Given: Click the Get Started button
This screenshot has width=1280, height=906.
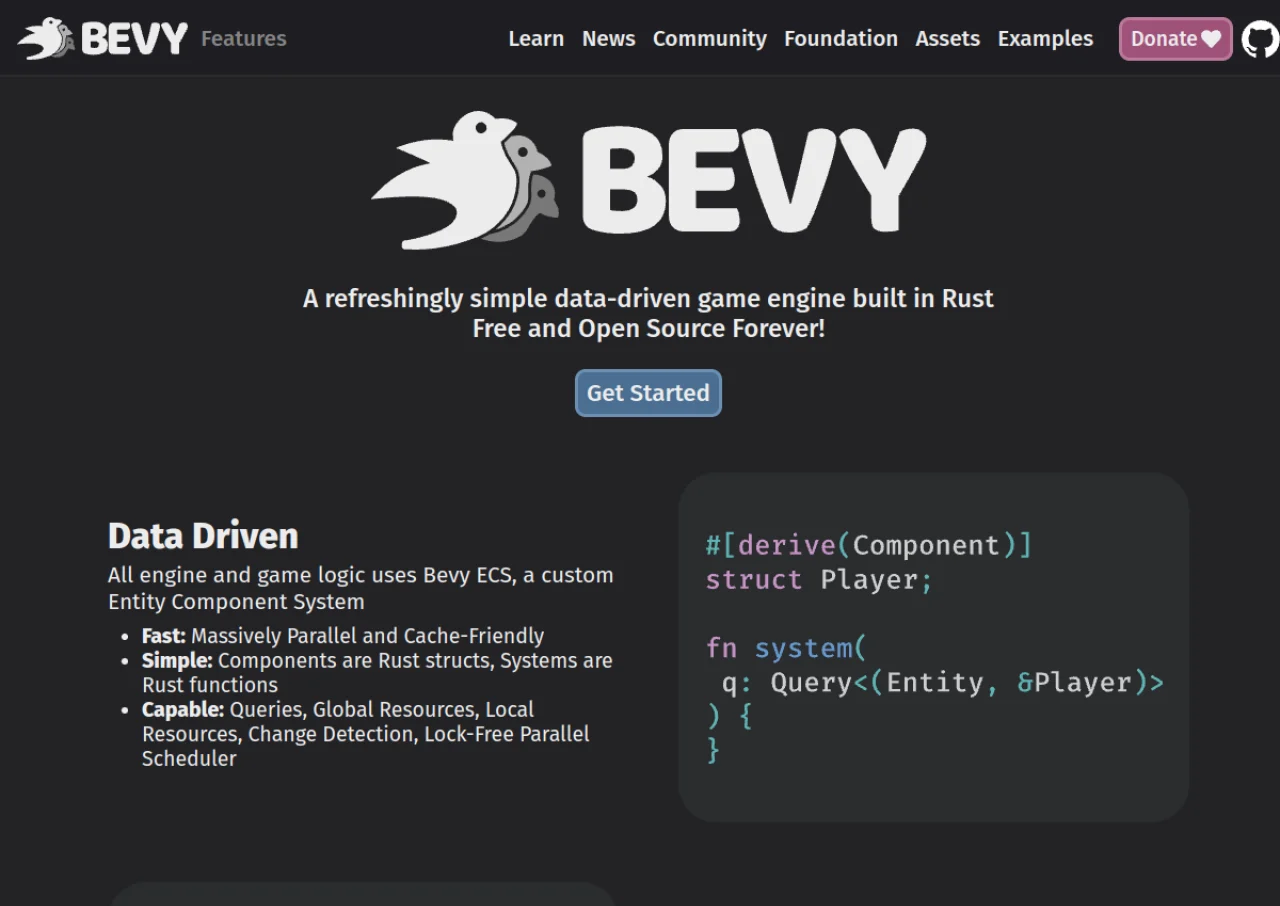Looking at the screenshot, I should tap(648, 393).
